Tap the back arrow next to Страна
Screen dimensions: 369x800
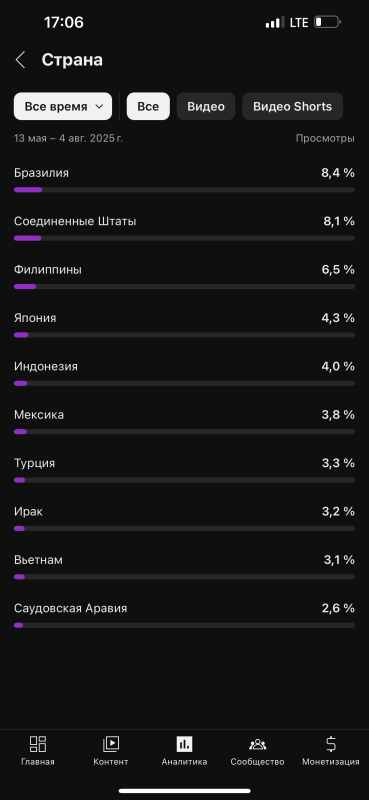point(20,60)
